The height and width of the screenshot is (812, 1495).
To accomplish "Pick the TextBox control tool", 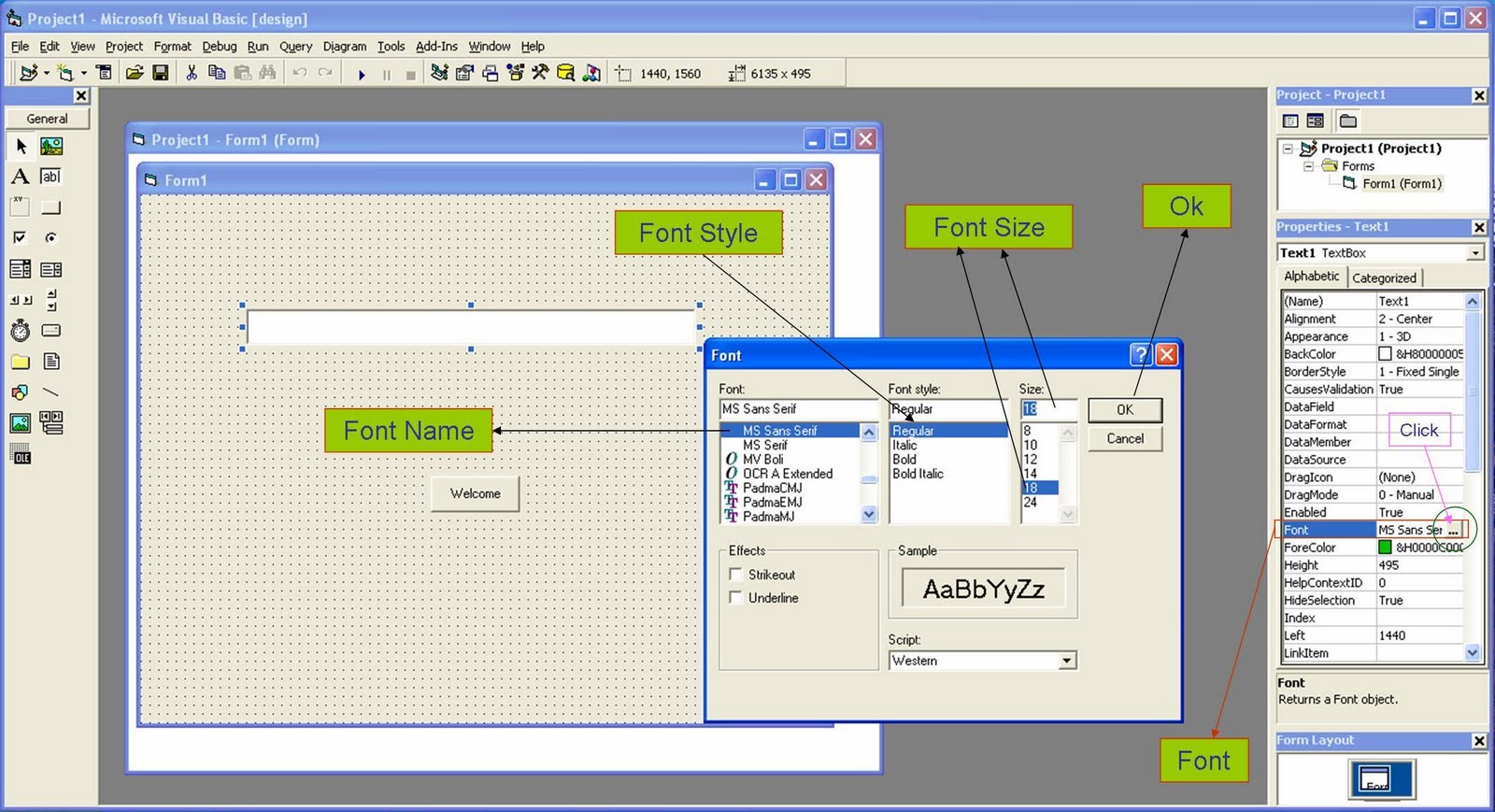I will (51, 177).
